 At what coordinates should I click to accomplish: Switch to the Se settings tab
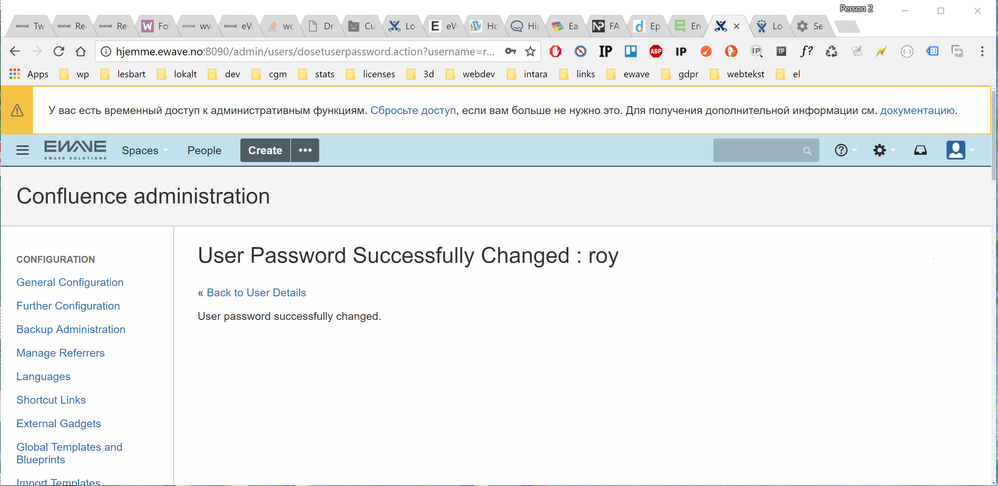pos(810,26)
